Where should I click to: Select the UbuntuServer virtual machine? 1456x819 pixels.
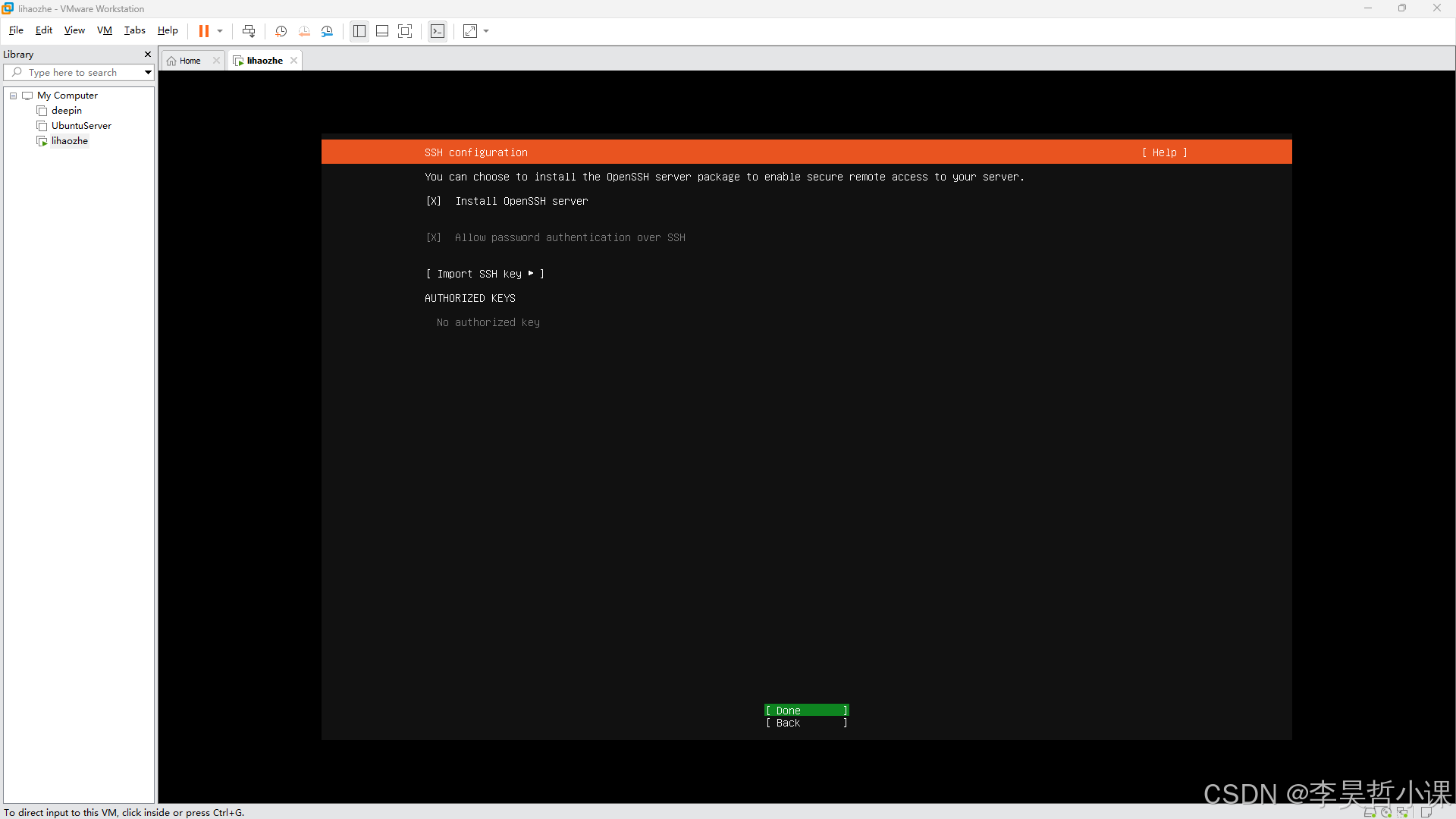81,126
